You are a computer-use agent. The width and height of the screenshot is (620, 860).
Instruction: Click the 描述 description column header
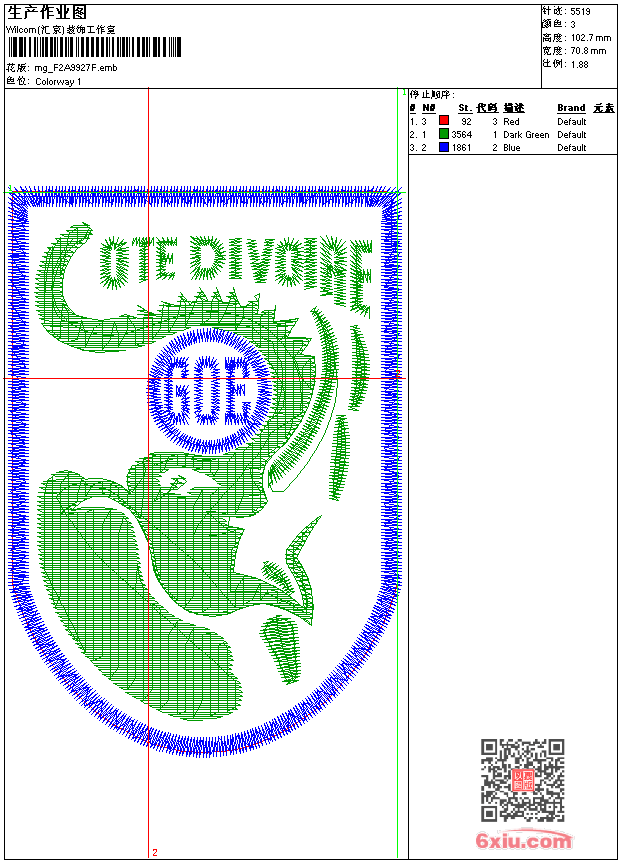point(514,108)
